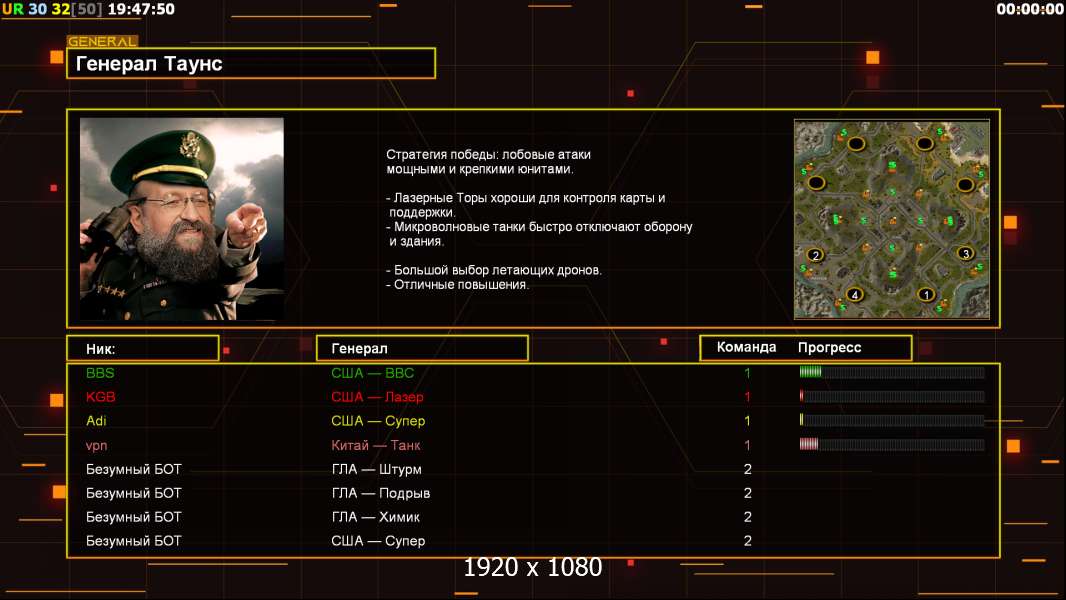Click the vpn loading progress bar
This screenshot has width=1066, height=600.
click(892, 444)
